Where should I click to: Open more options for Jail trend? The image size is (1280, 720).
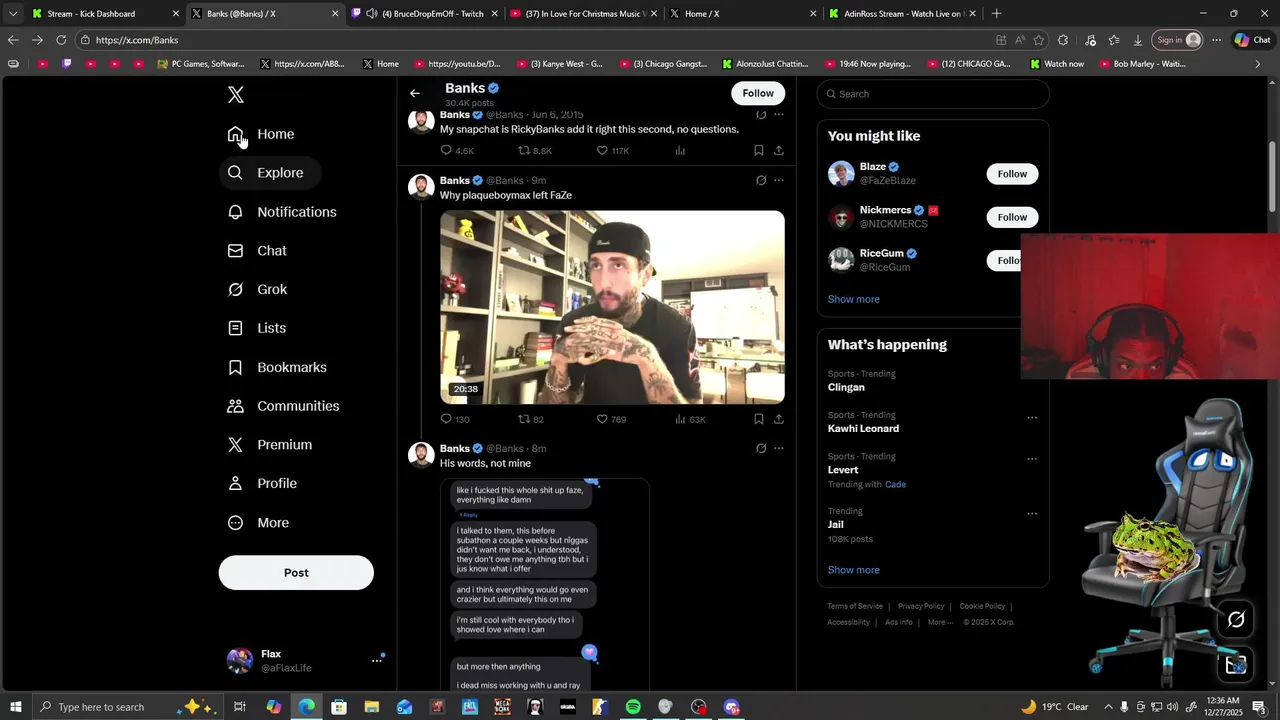click(x=1032, y=514)
